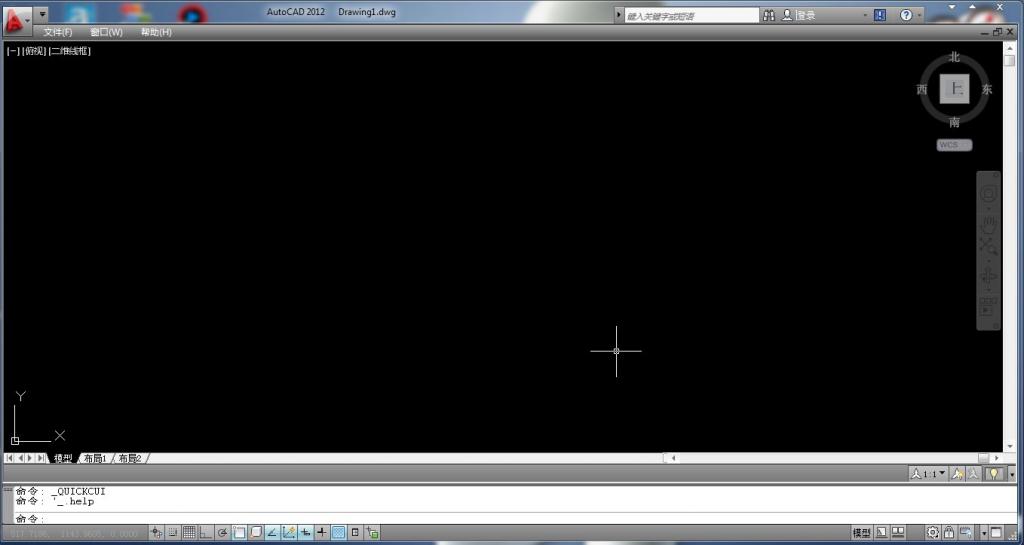
Task: Click 南 on the ViewCube compass
Action: pyautogui.click(x=955, y=122)
